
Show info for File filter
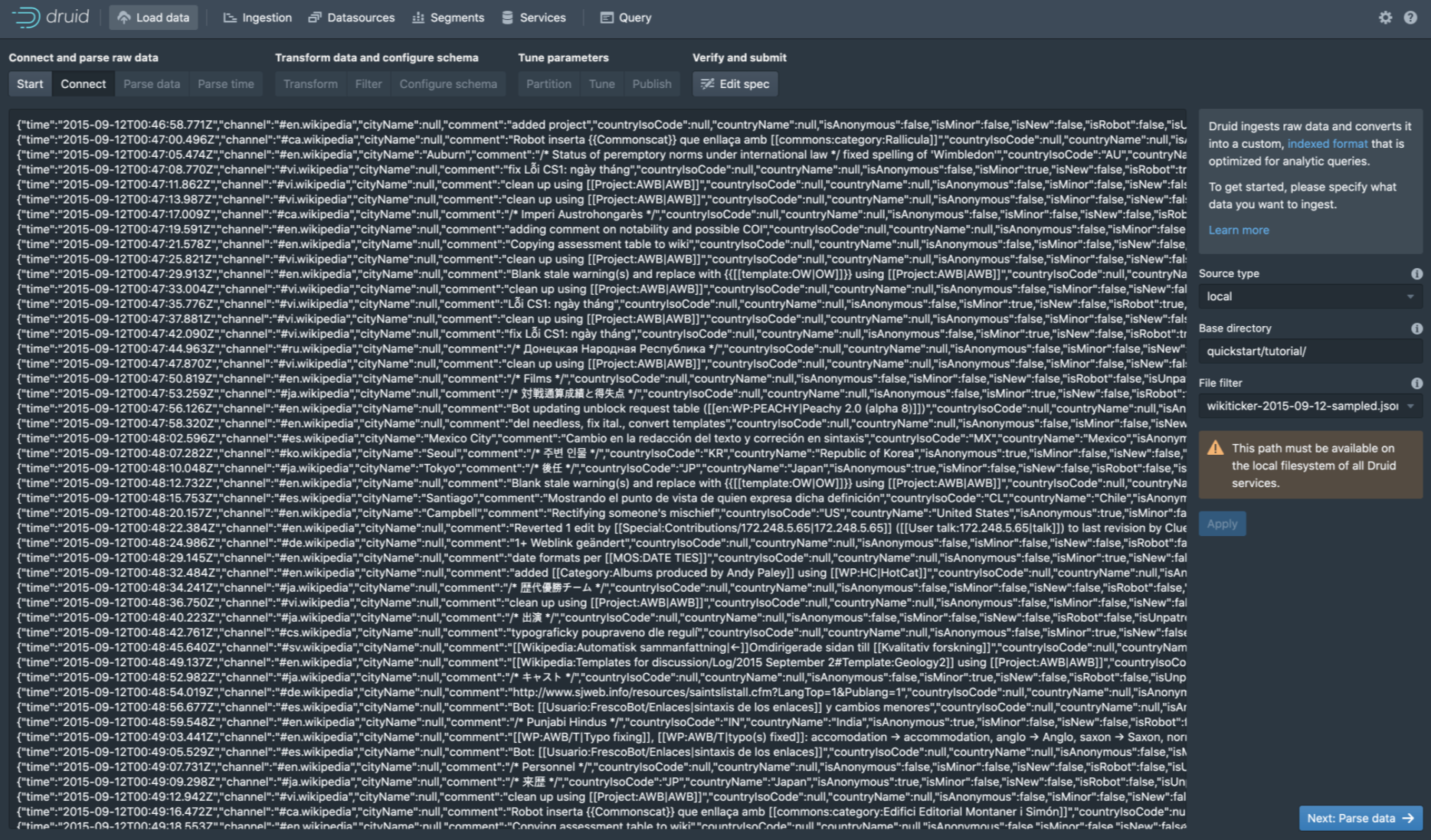[1416, 384]
